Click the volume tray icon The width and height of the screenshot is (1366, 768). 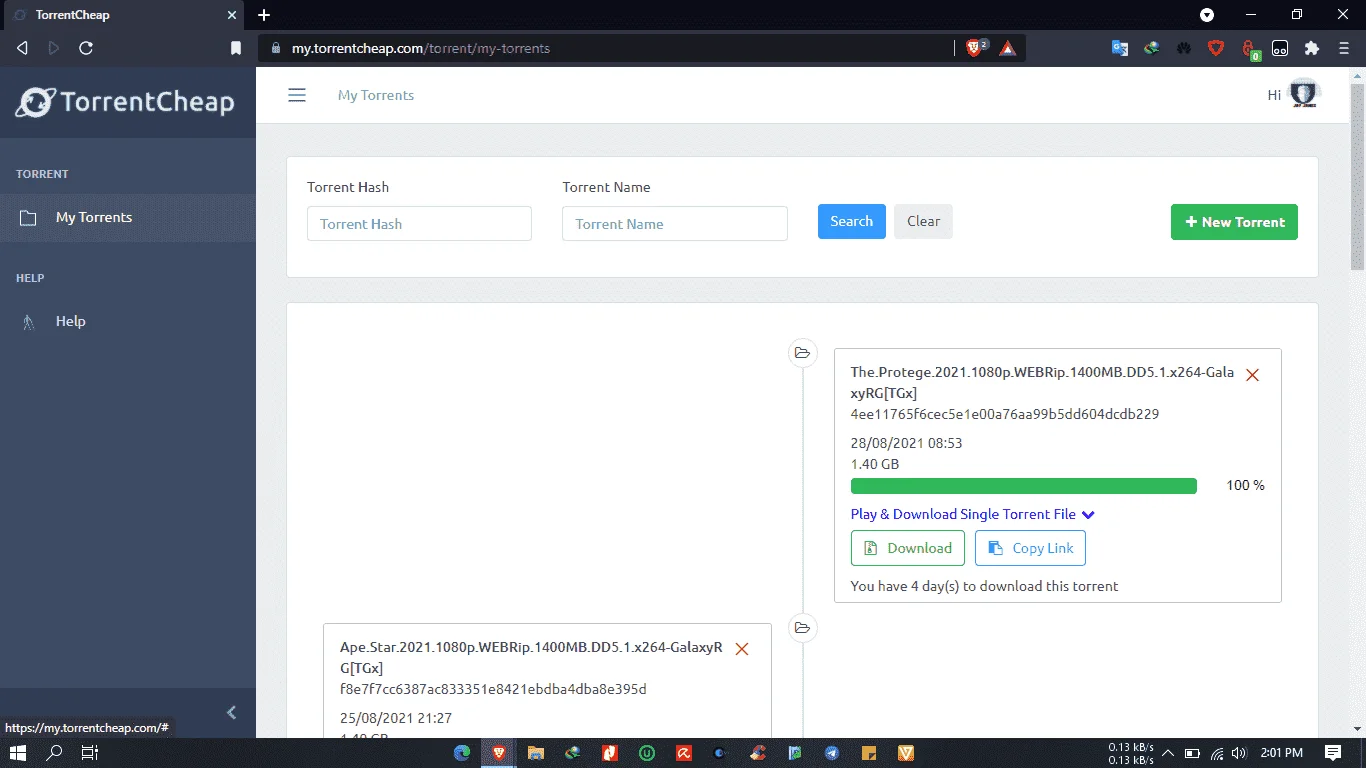pos(1239,753)
